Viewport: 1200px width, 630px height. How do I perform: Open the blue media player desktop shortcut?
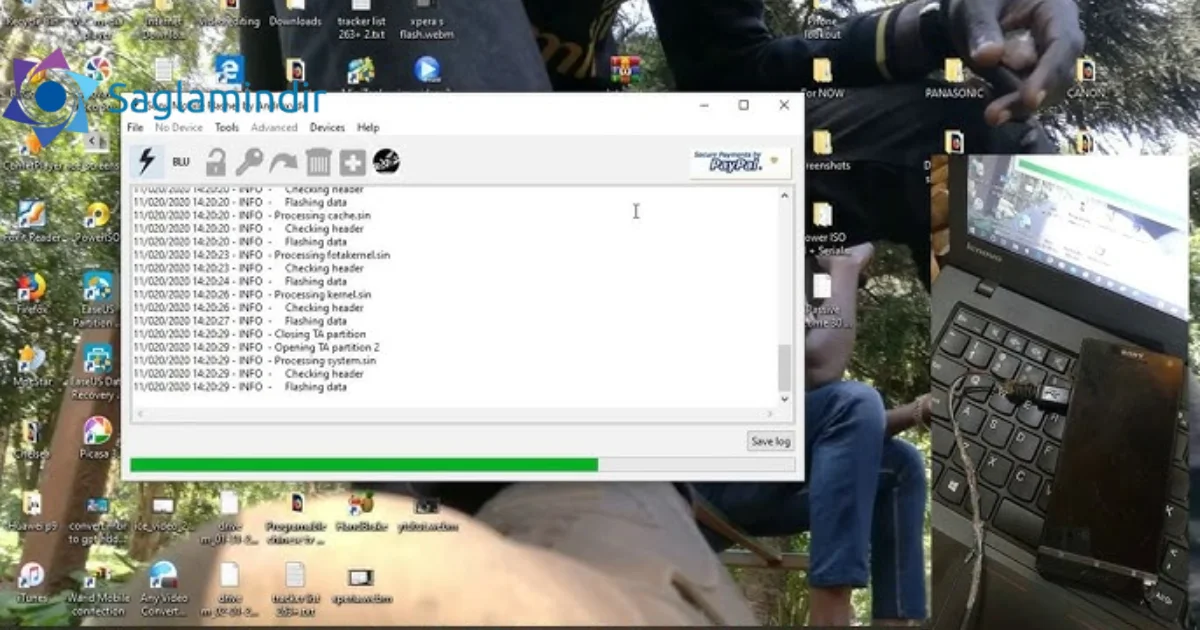(x=427, y=69)
